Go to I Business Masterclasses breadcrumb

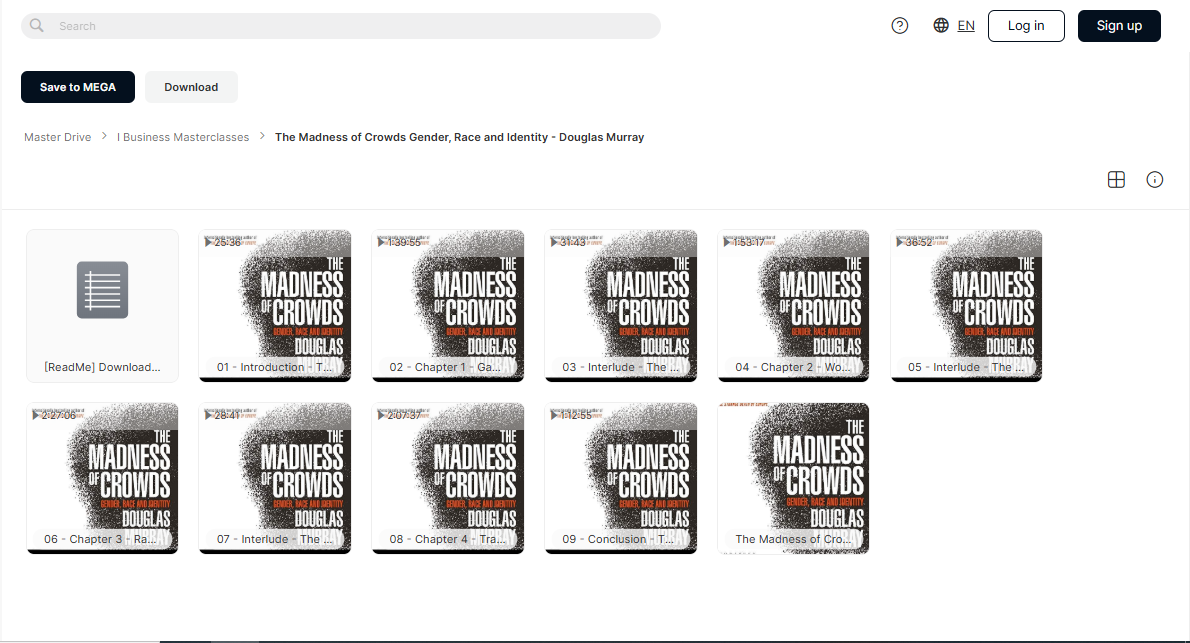tap(183, 137)
